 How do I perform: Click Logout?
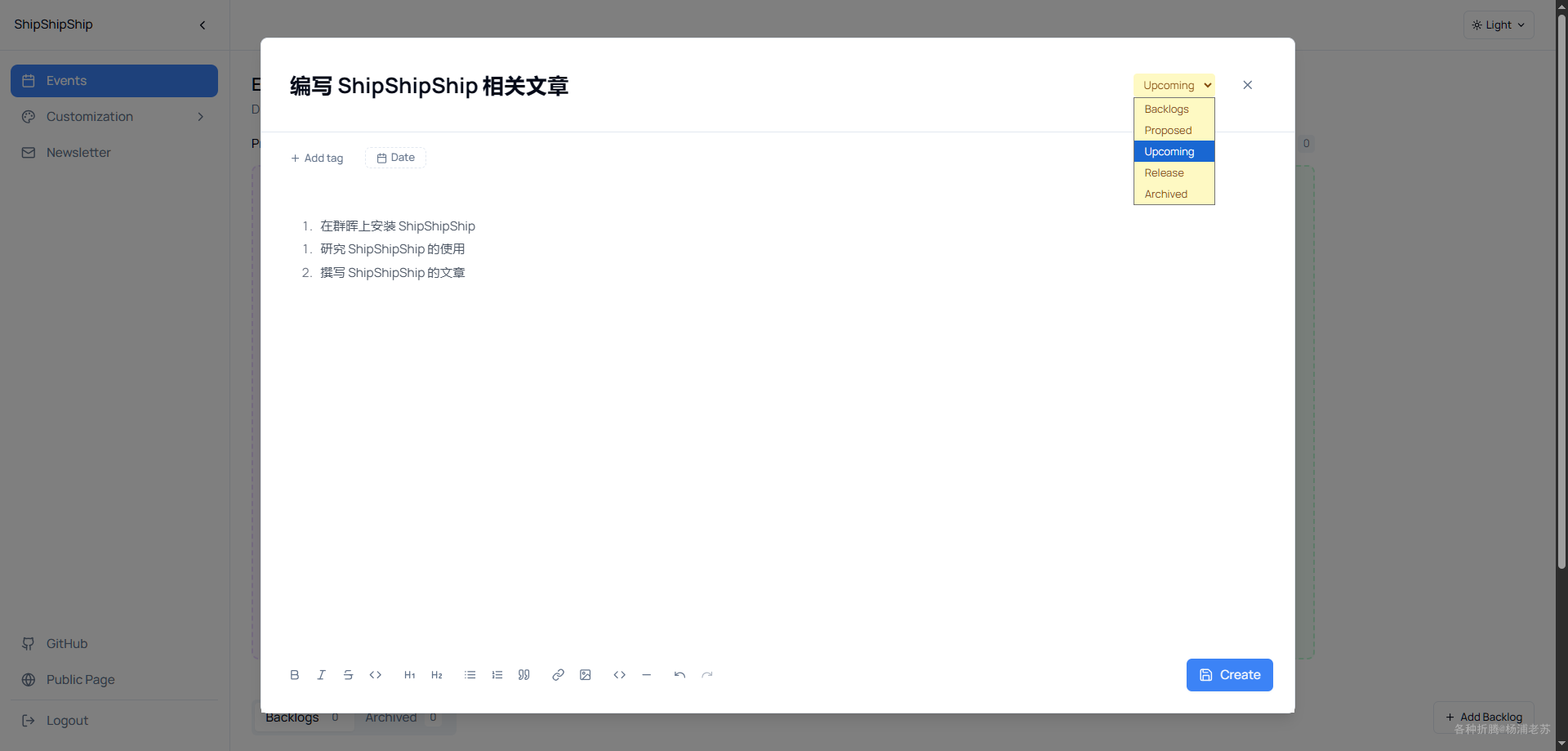coord(114,721)
